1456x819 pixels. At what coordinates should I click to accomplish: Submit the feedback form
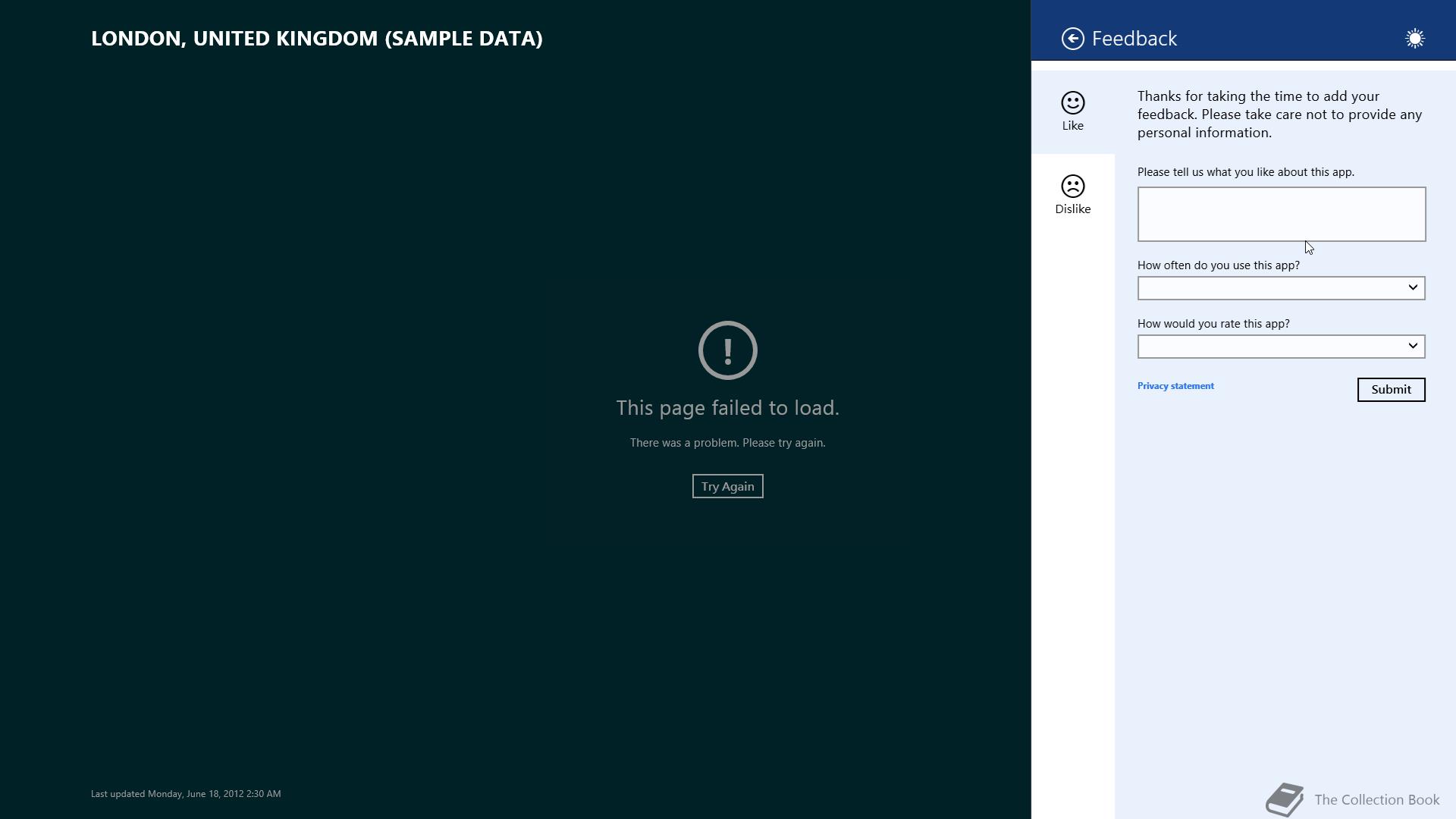pyautogui.click(x=1391, y=390)
